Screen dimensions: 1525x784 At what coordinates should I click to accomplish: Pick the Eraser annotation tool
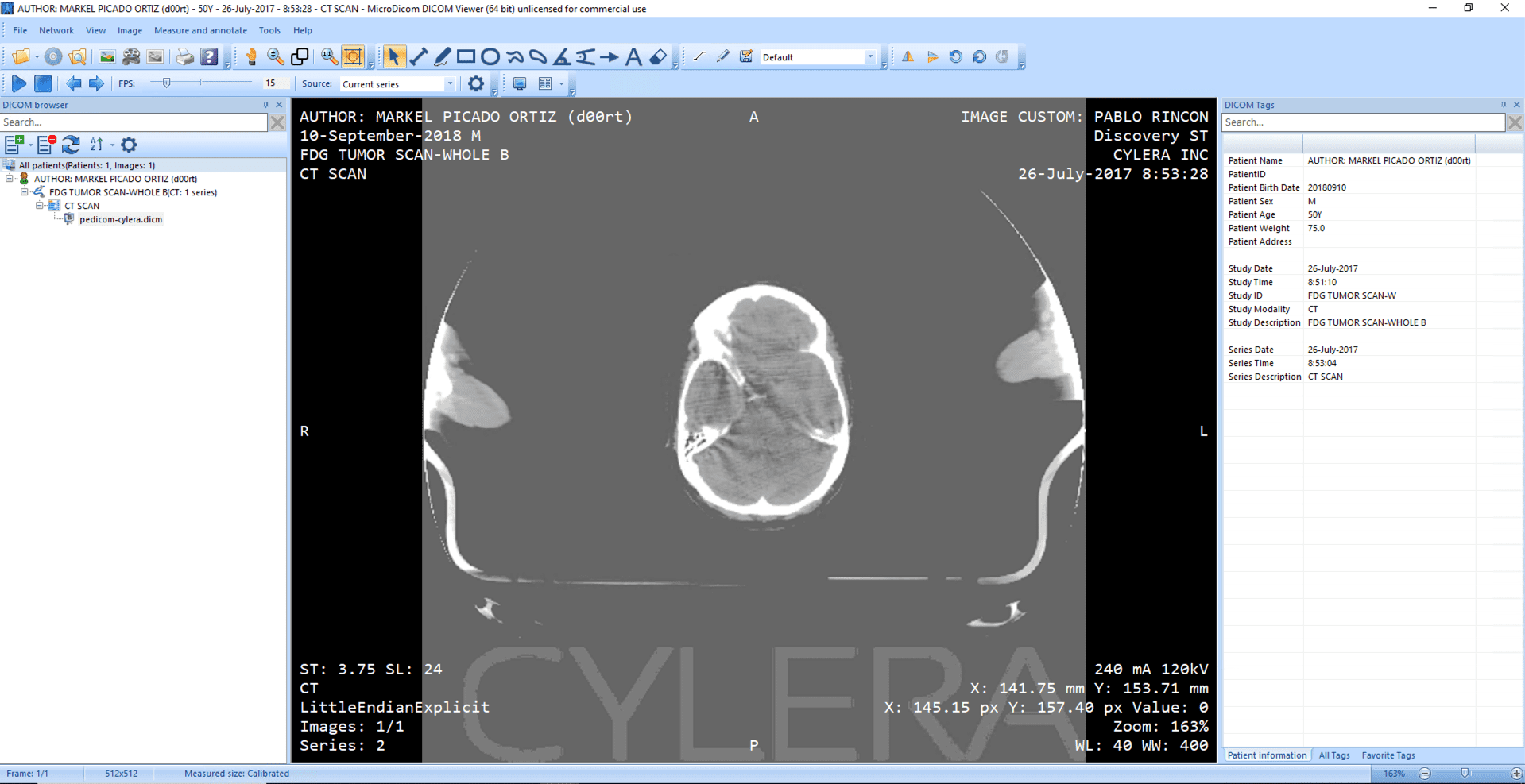tap(658, 56)
